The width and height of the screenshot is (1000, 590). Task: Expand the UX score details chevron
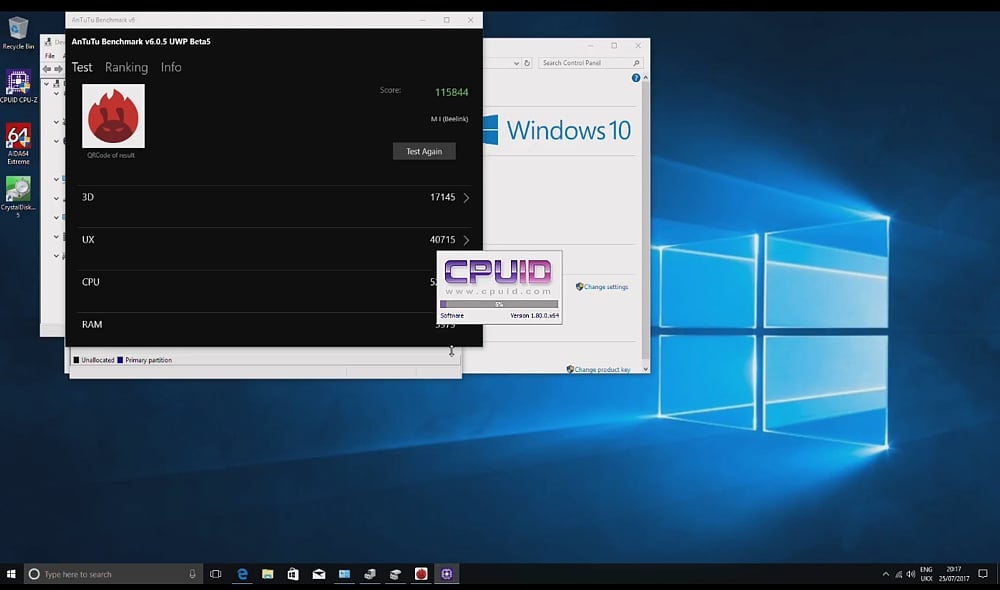point(466,240)
